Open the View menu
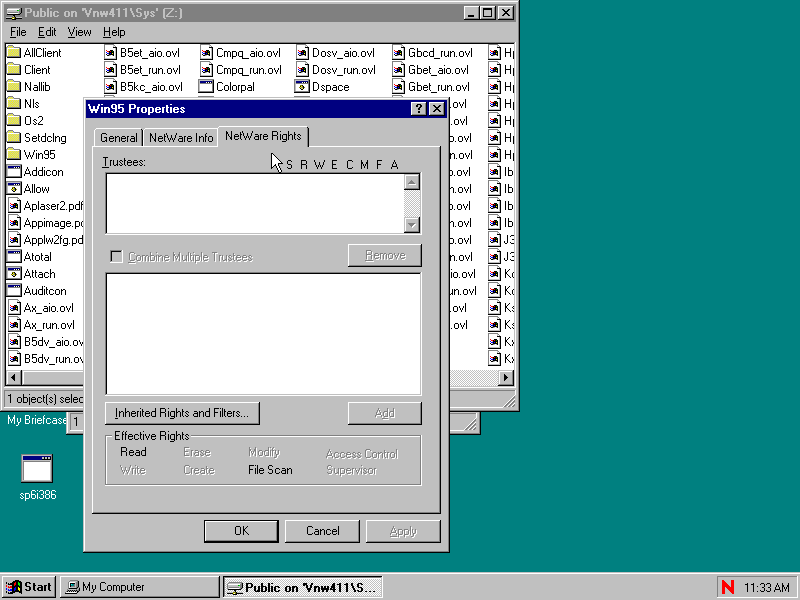 (x=79, y=32)
